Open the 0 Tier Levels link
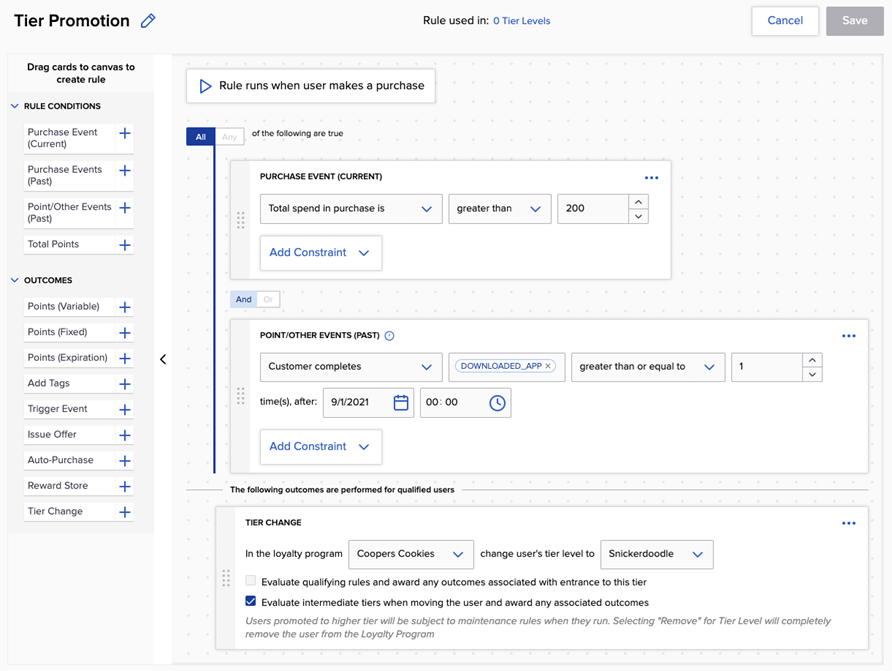Image resolution: width=892 pixels, height=671 pixels. pyautogui.click(x=521, y=21)
